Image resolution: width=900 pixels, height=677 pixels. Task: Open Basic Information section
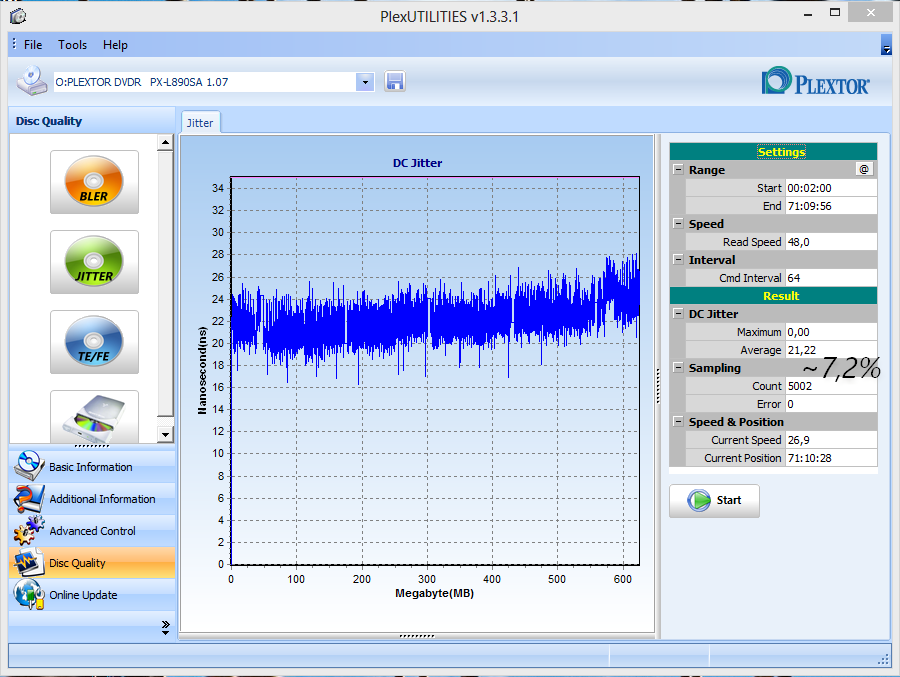[92, 466]
